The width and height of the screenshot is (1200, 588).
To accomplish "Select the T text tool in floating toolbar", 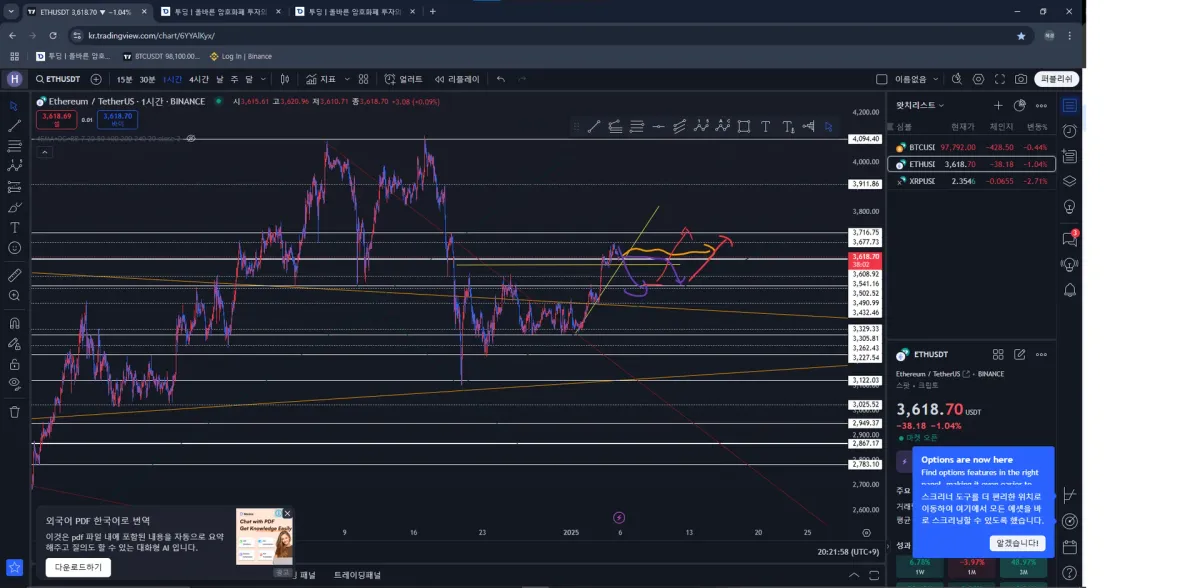I will (x=766, y=126).
